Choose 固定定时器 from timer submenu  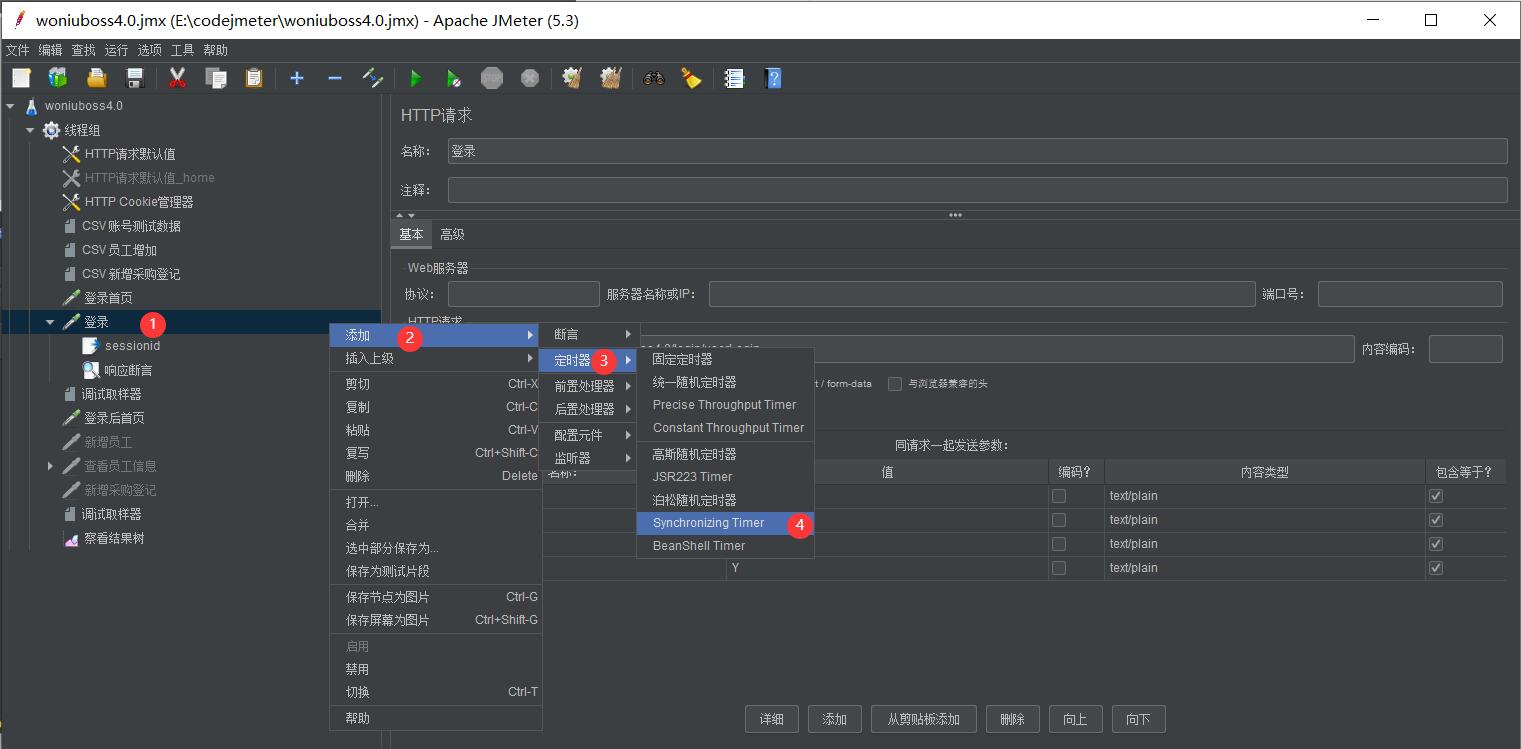tap(725, 359)
